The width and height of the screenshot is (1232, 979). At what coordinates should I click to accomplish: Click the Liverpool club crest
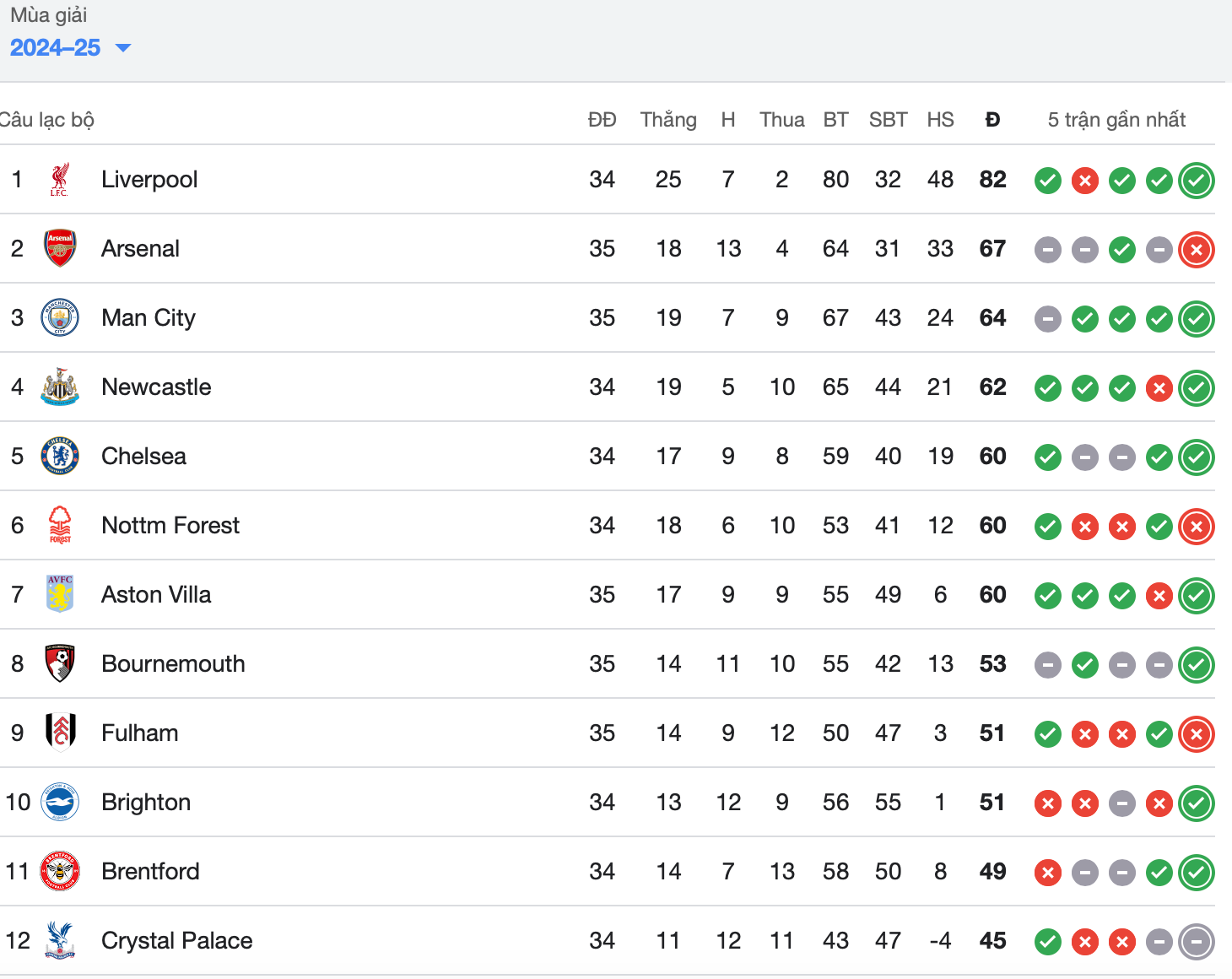[60, 180]
